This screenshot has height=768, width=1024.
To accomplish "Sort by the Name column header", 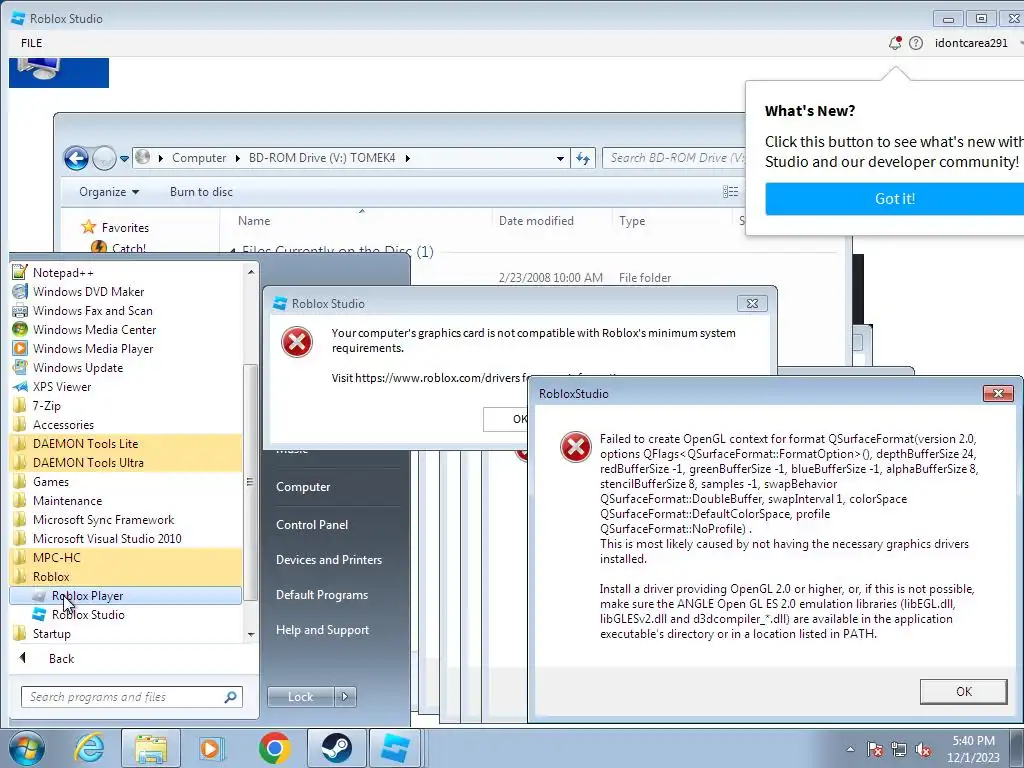I will point(254,221).
